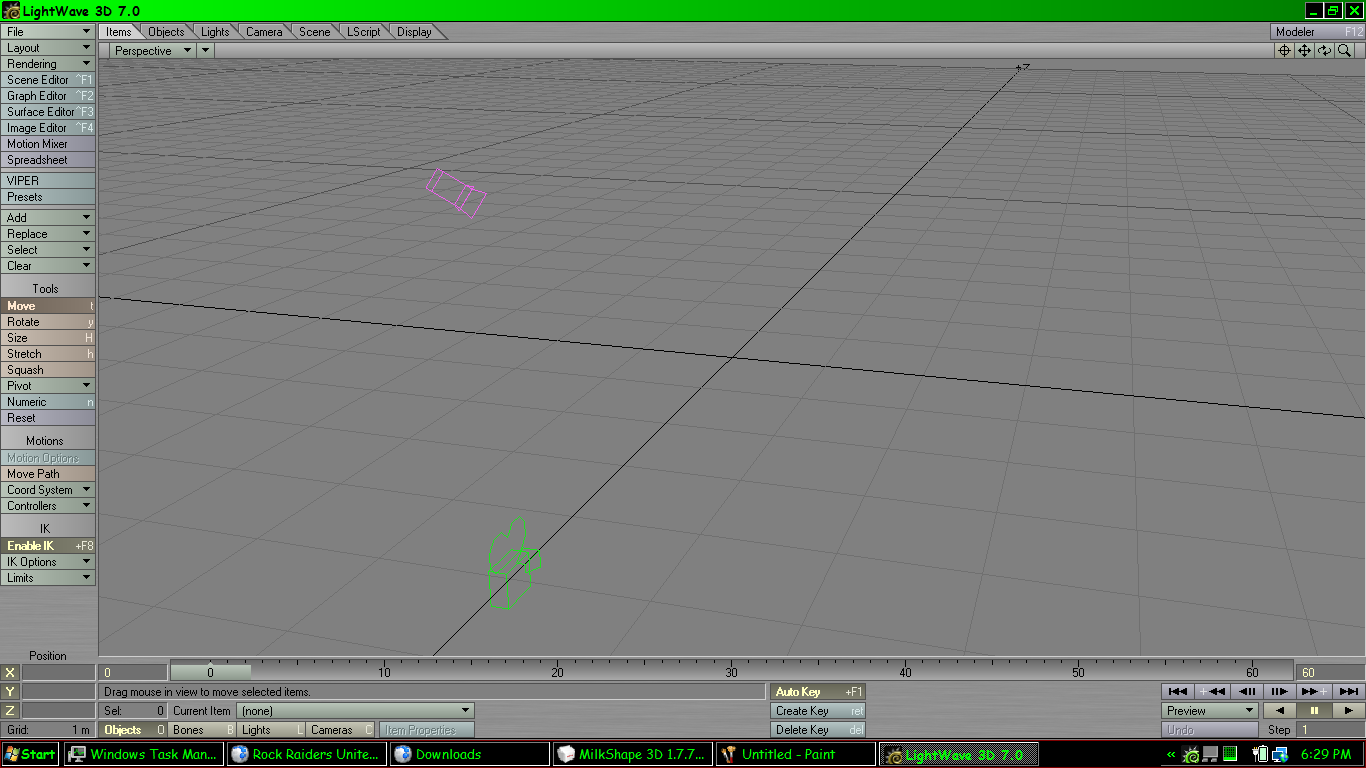Select the green camera in the viewport
Screen dimensions: 1366x768
514,563
